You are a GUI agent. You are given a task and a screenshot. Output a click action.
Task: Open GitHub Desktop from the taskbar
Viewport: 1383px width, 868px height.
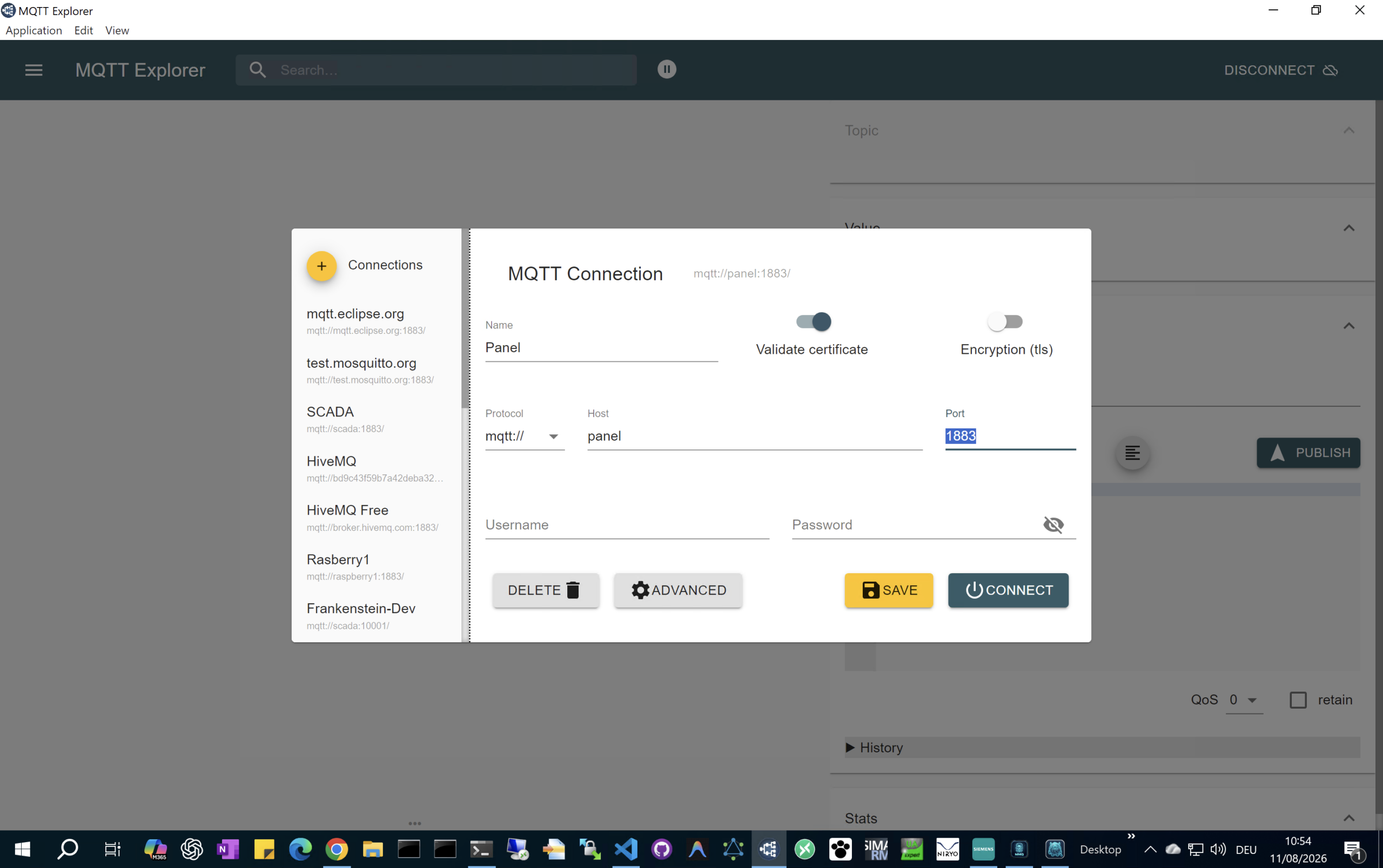point(662,849)
